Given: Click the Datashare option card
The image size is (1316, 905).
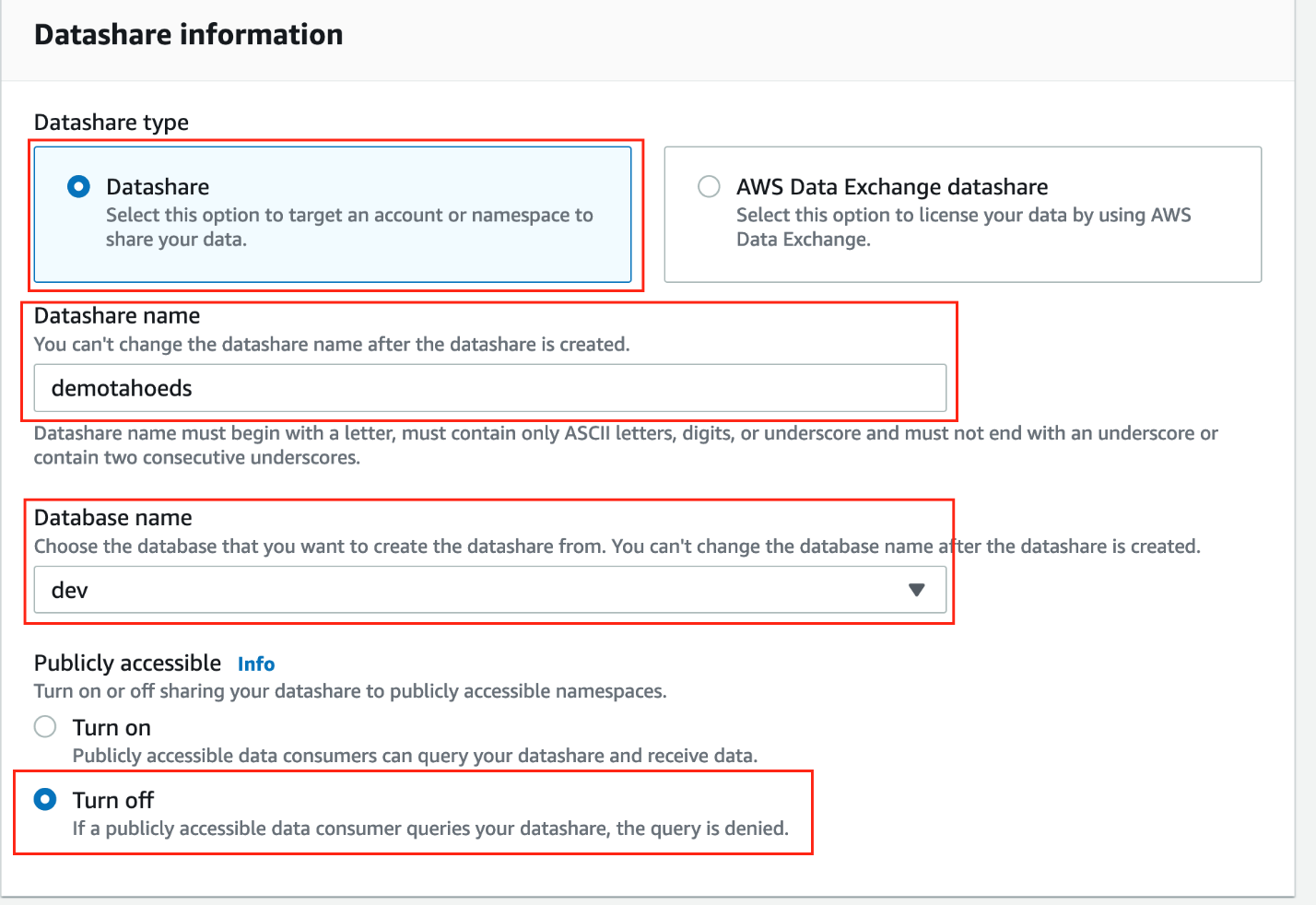Looking at the screenshot, I should coord(334,215).
